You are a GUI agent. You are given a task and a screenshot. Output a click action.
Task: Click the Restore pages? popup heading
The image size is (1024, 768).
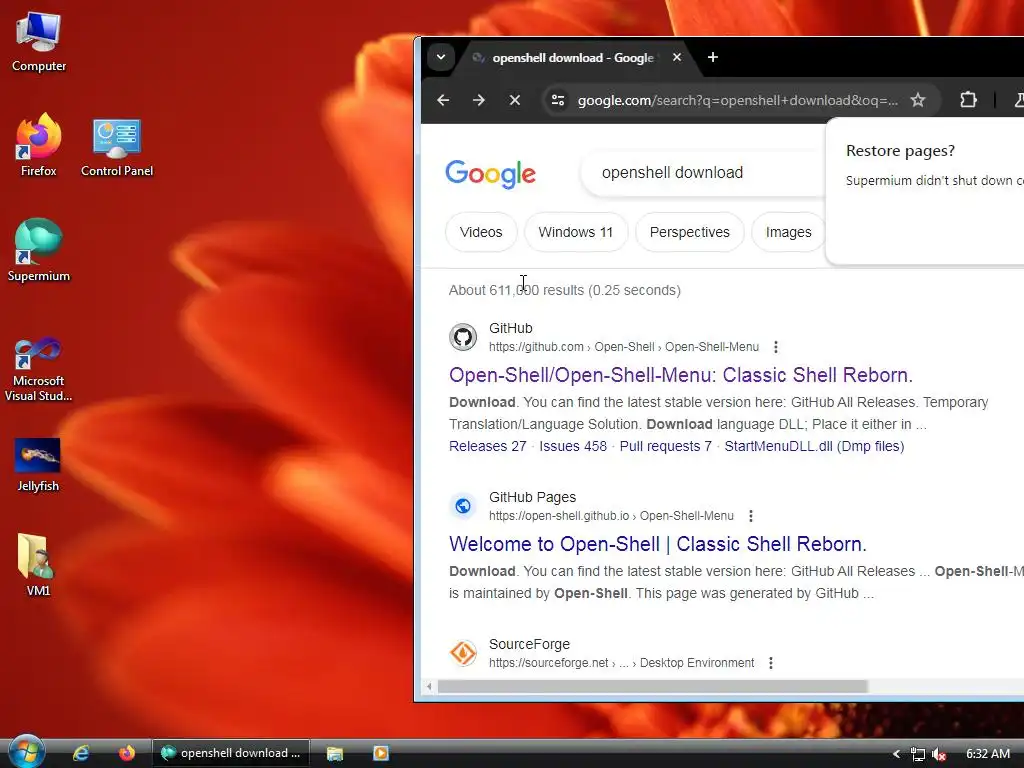tap(900, 151)
